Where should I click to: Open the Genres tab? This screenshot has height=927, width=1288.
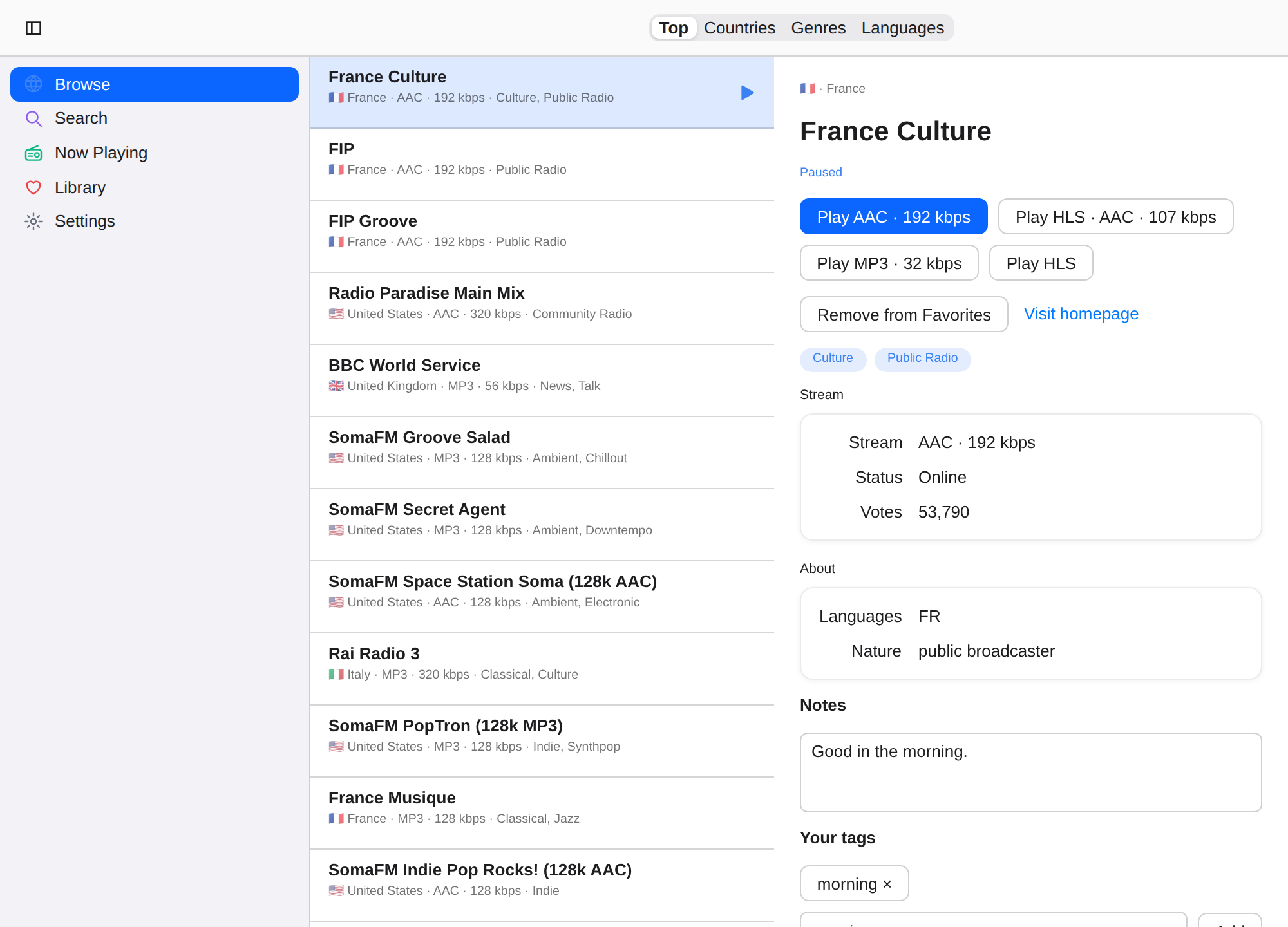click(x=818, y=28)
